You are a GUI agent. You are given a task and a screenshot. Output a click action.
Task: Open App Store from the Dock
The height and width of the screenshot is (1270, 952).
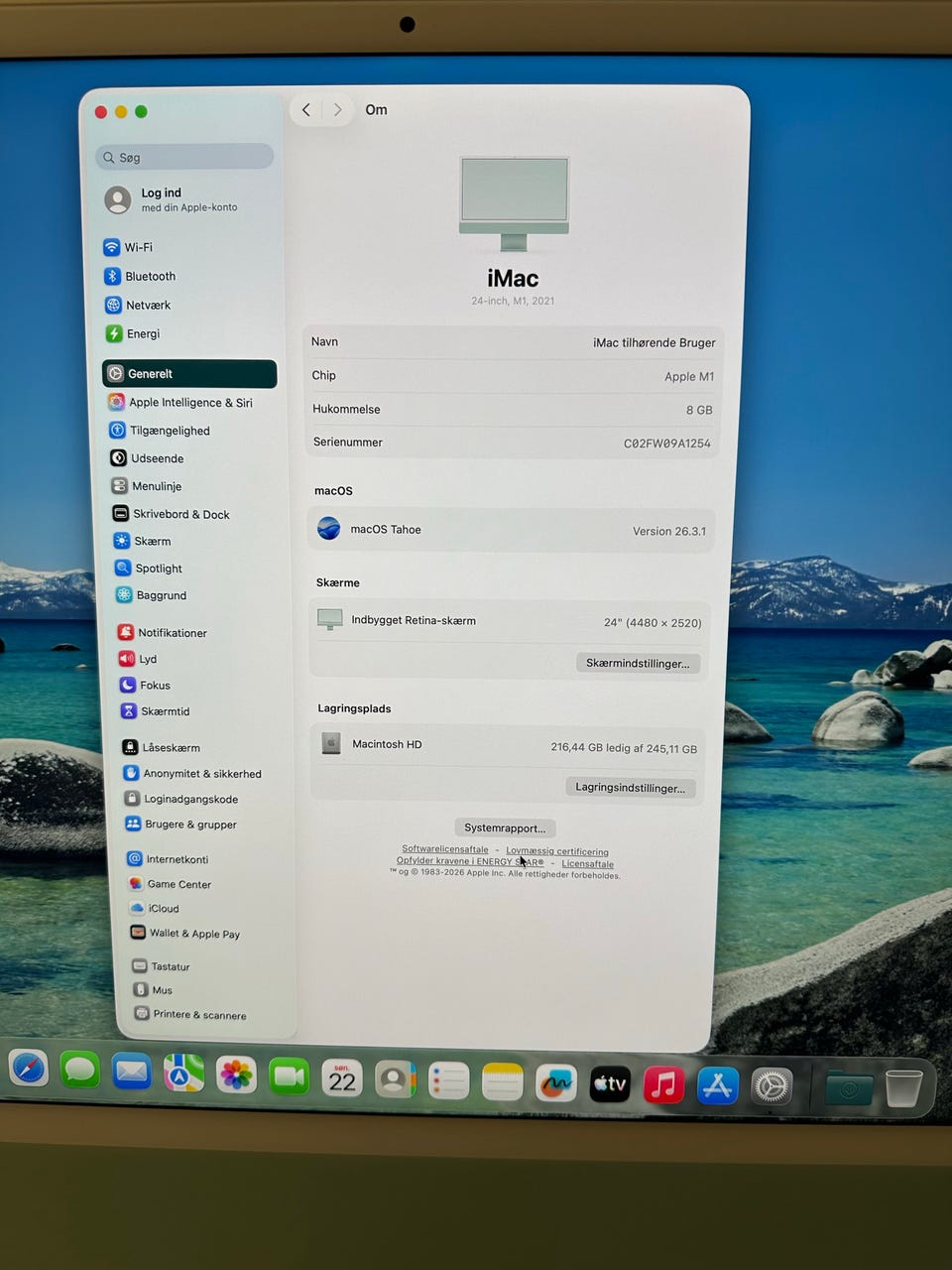717,1086
